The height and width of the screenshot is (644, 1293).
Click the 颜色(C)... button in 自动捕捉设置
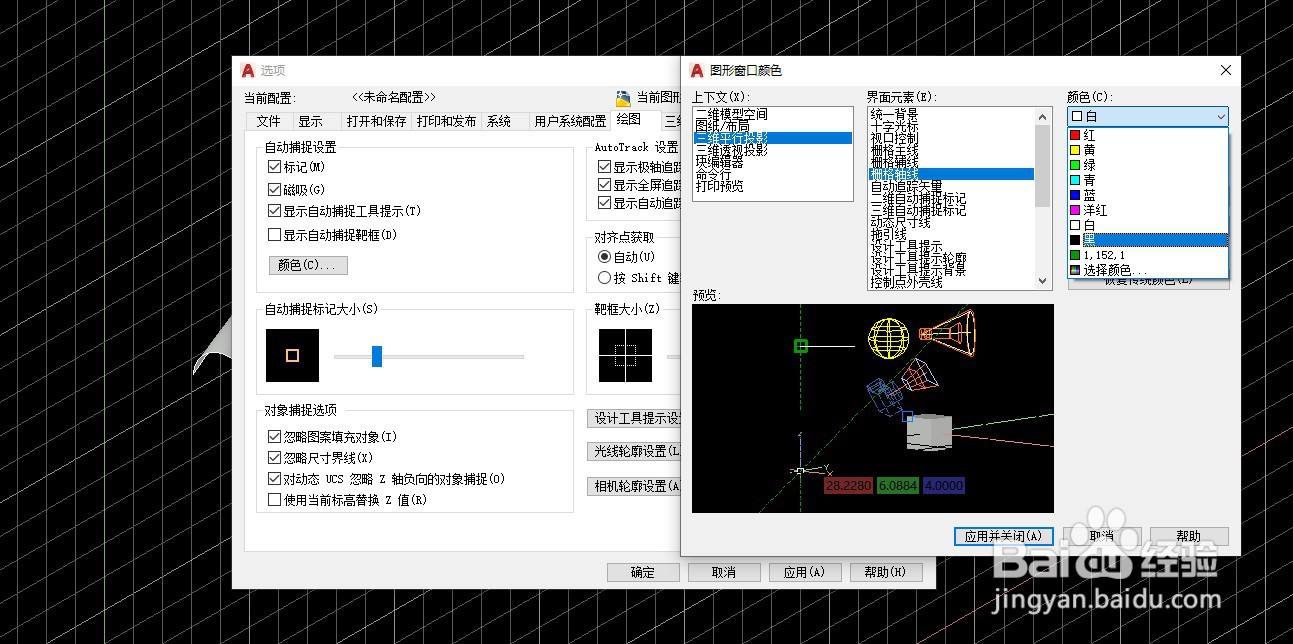point(308,265)
